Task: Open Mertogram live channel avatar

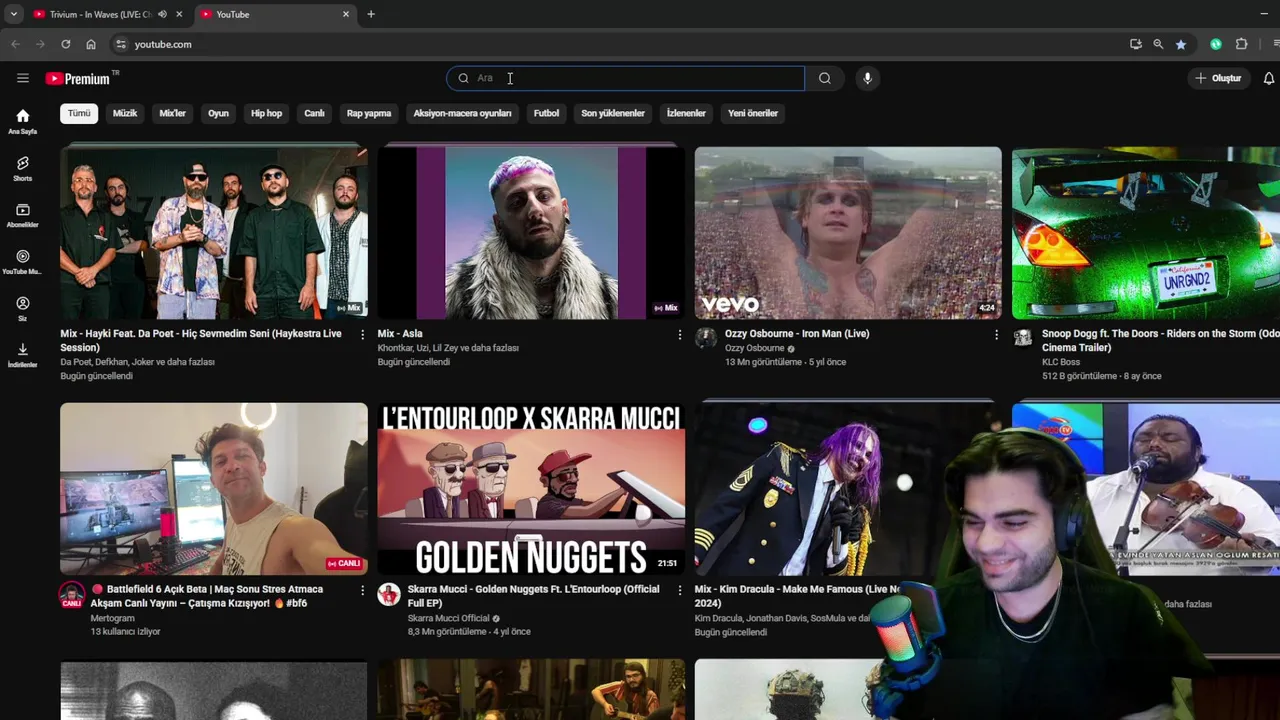Action: [72, 594]
